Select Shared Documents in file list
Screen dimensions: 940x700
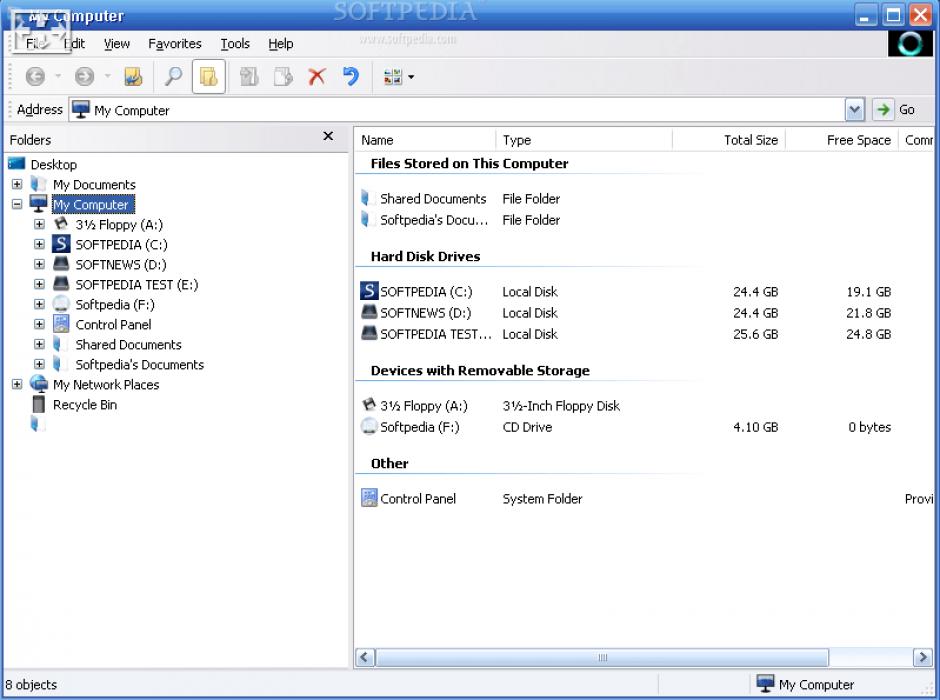point(433,199)
